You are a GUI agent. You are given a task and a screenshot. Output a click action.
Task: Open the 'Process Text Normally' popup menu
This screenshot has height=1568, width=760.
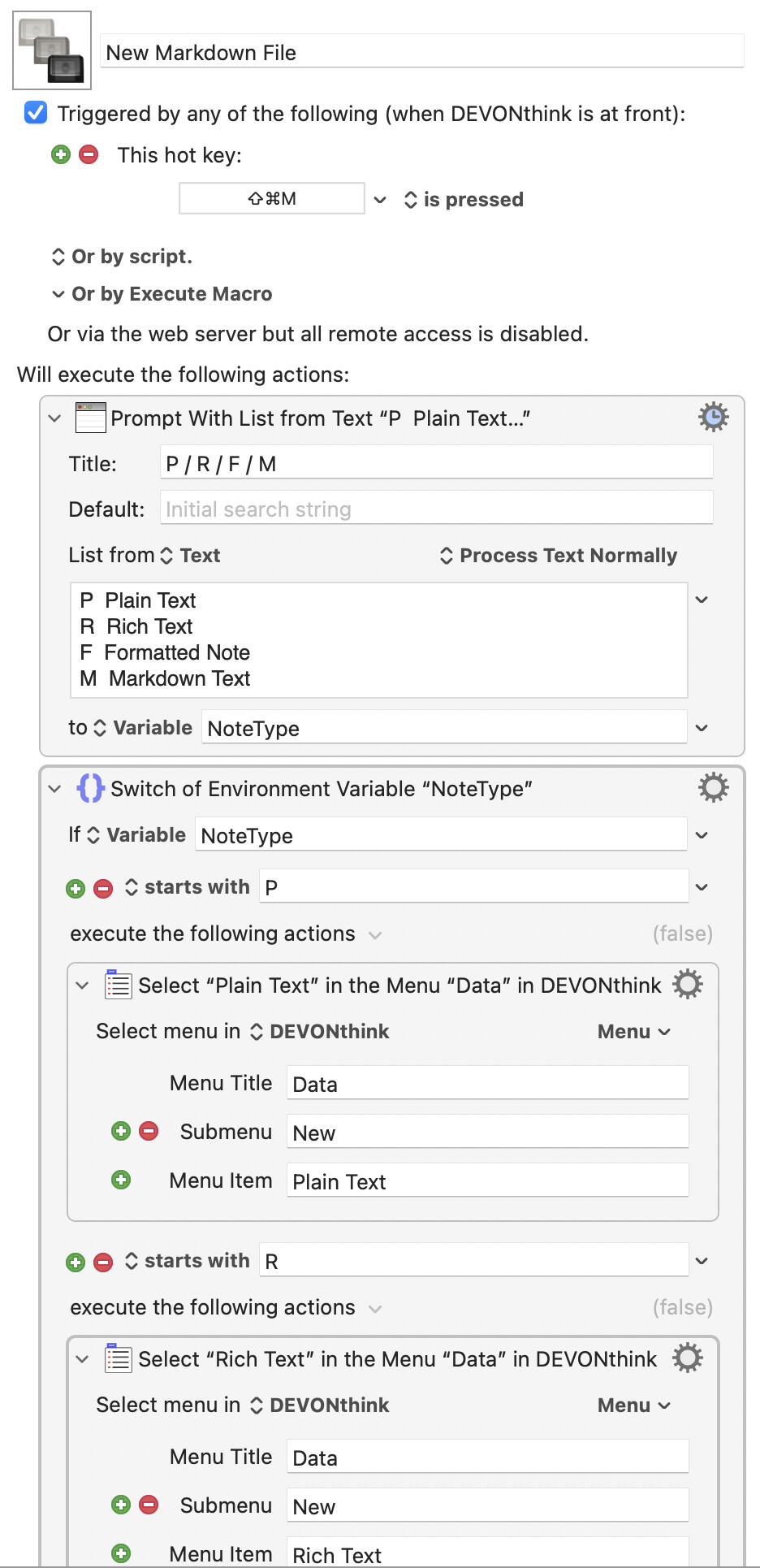(559, 556)
